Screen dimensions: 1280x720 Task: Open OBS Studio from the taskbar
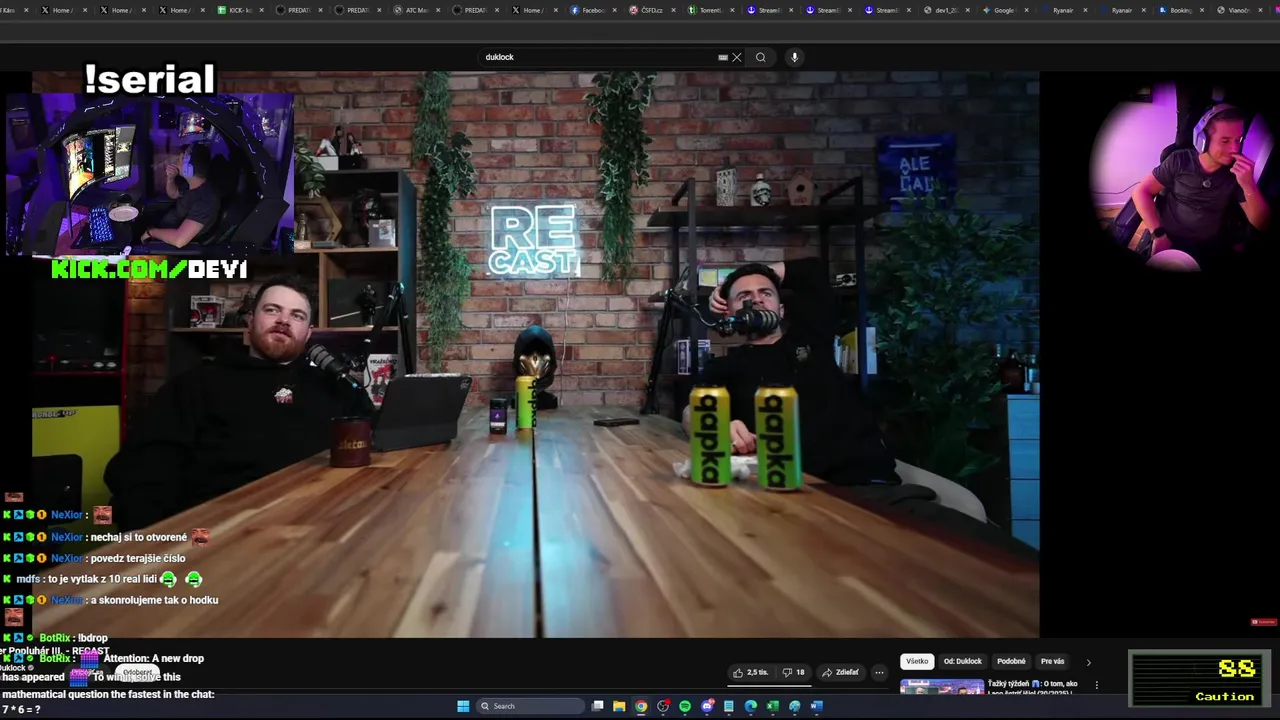click(x=663, y=706)
